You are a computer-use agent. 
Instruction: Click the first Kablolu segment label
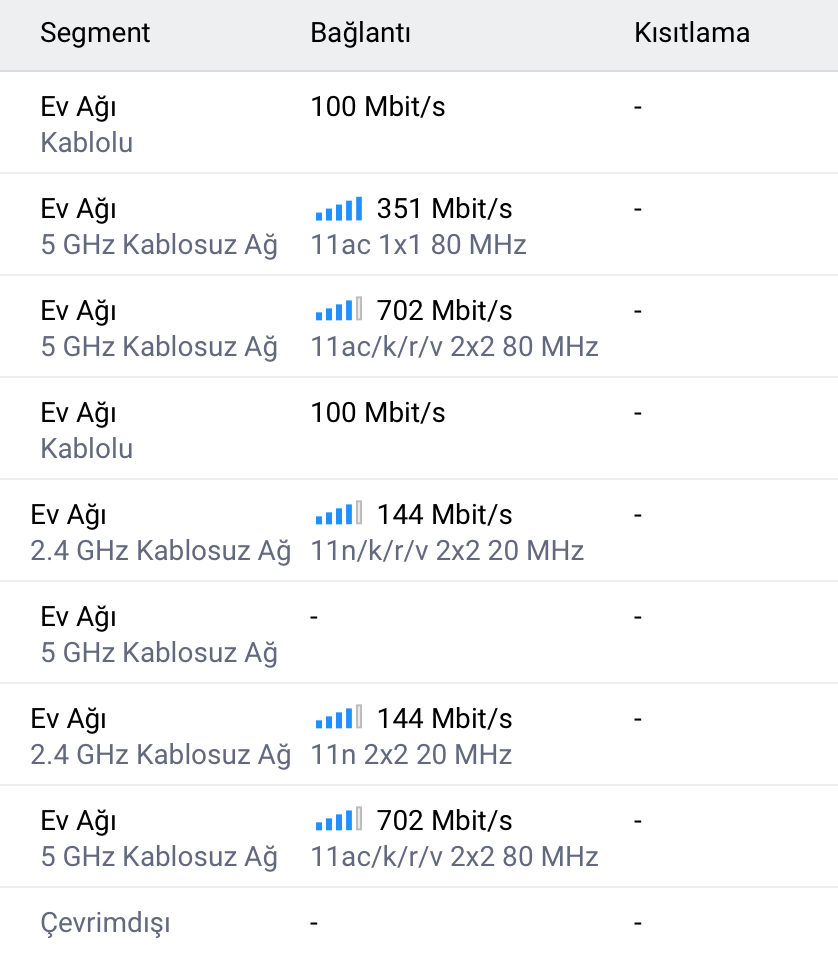[86, 142]
